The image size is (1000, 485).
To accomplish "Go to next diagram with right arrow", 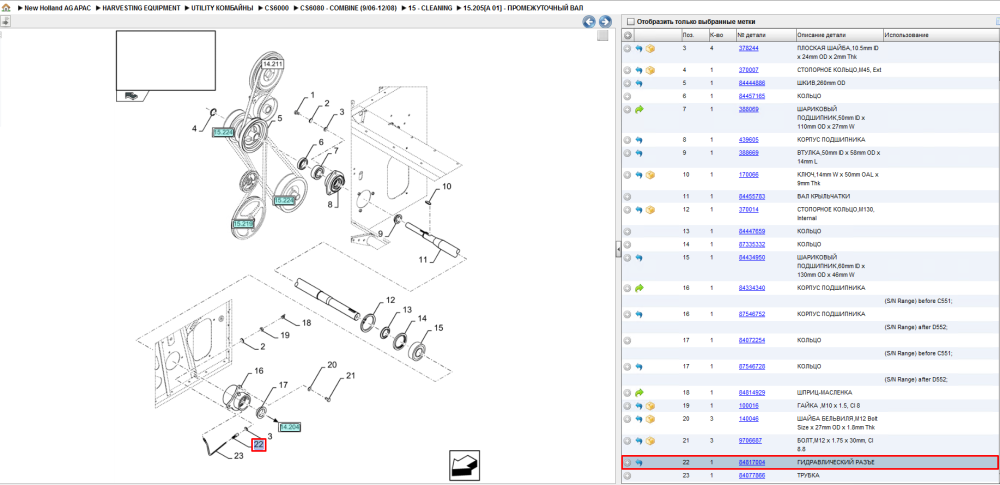I will tap(605, 22).
